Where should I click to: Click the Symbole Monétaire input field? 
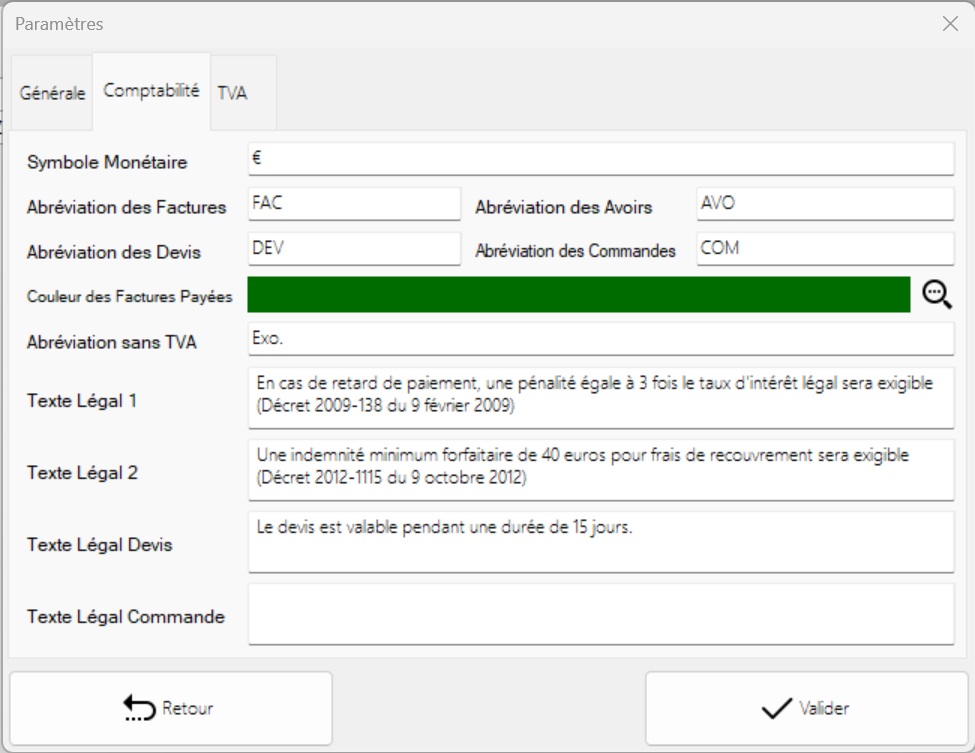coord(600,158)
